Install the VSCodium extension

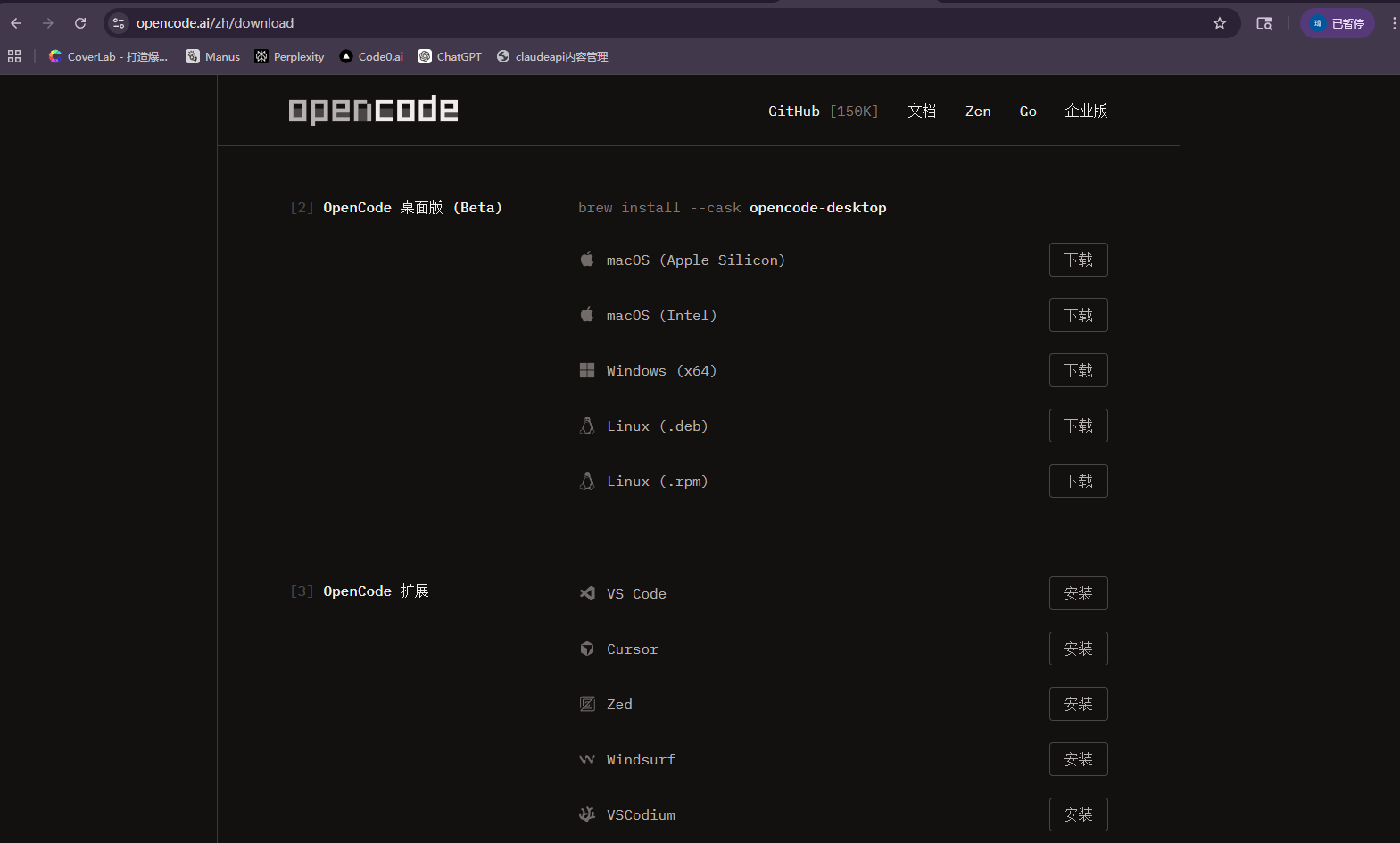1079,814
